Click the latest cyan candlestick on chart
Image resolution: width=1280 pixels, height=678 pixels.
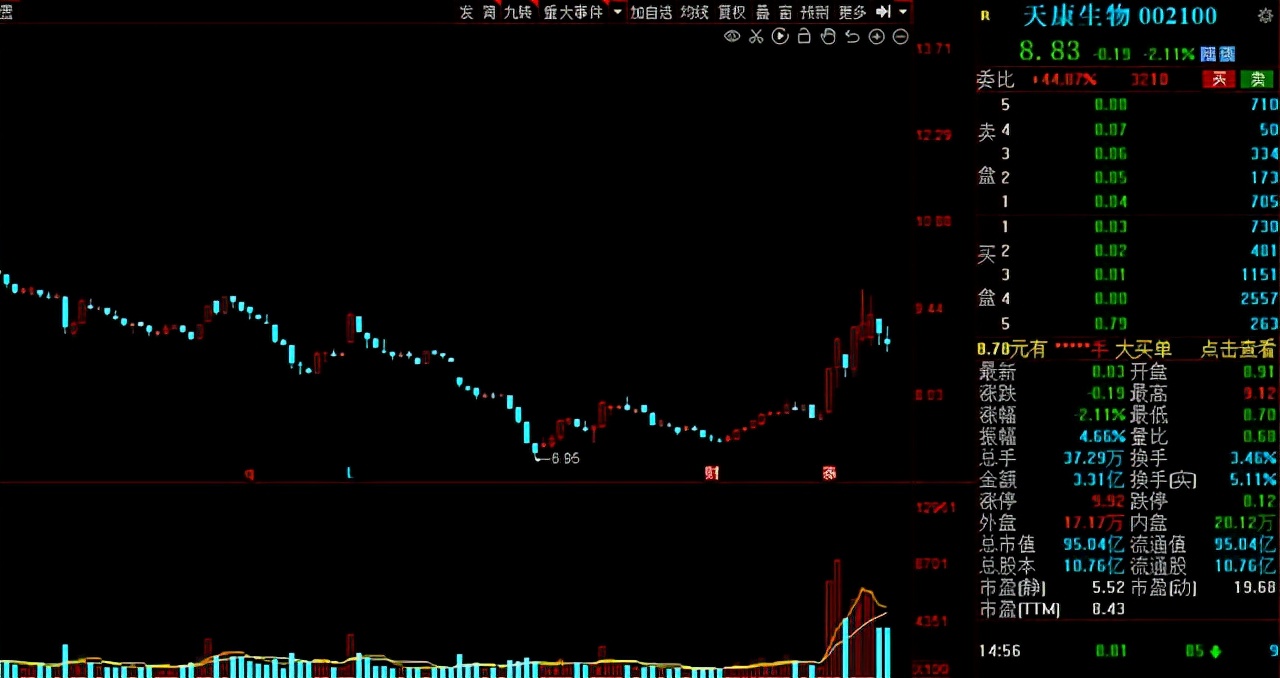click(887, 340)
